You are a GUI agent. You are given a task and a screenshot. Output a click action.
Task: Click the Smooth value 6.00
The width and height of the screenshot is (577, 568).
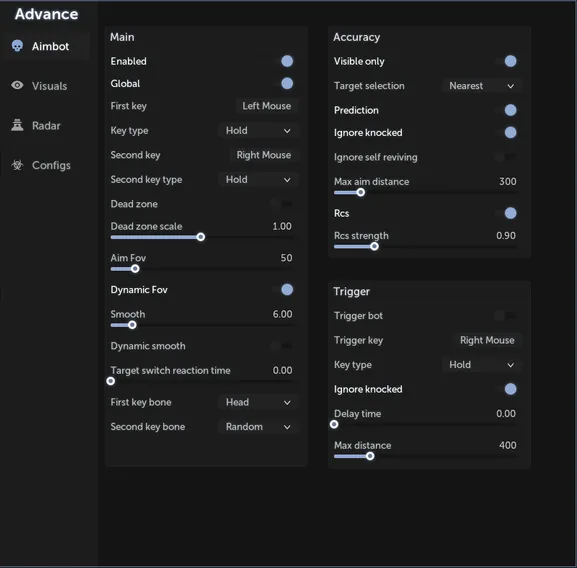click(x=282, y=314)
